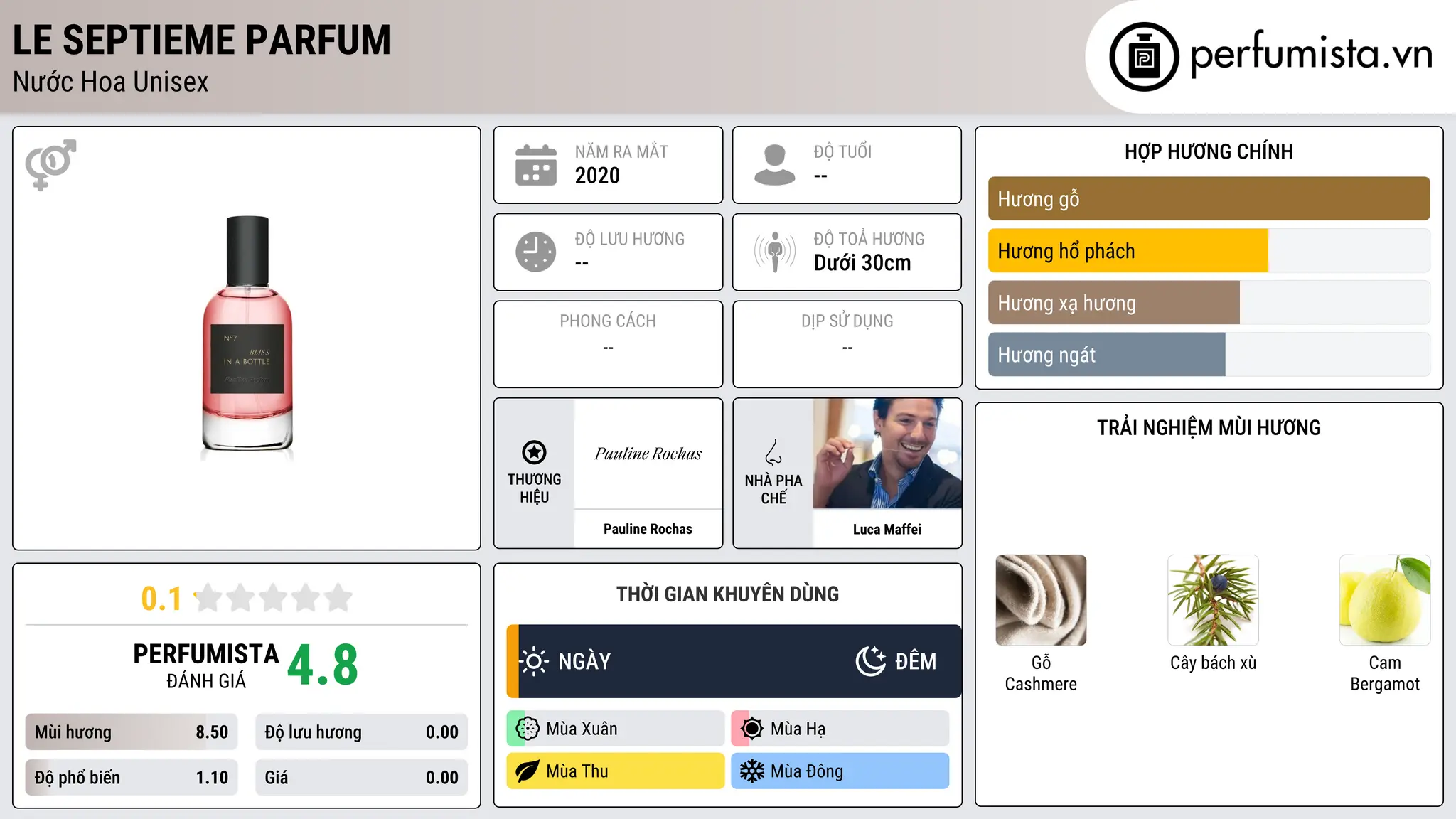Click the Giá 0.00 score bar

pyautogui.click(x=361, y=778)
